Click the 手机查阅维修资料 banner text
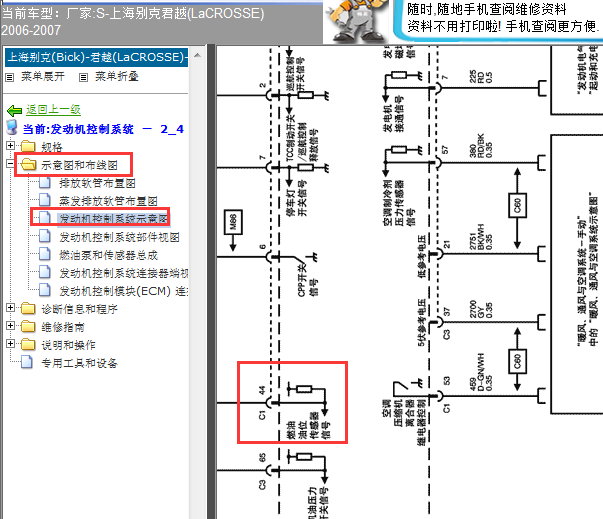 pyautogui.click(x=503, y=18)
